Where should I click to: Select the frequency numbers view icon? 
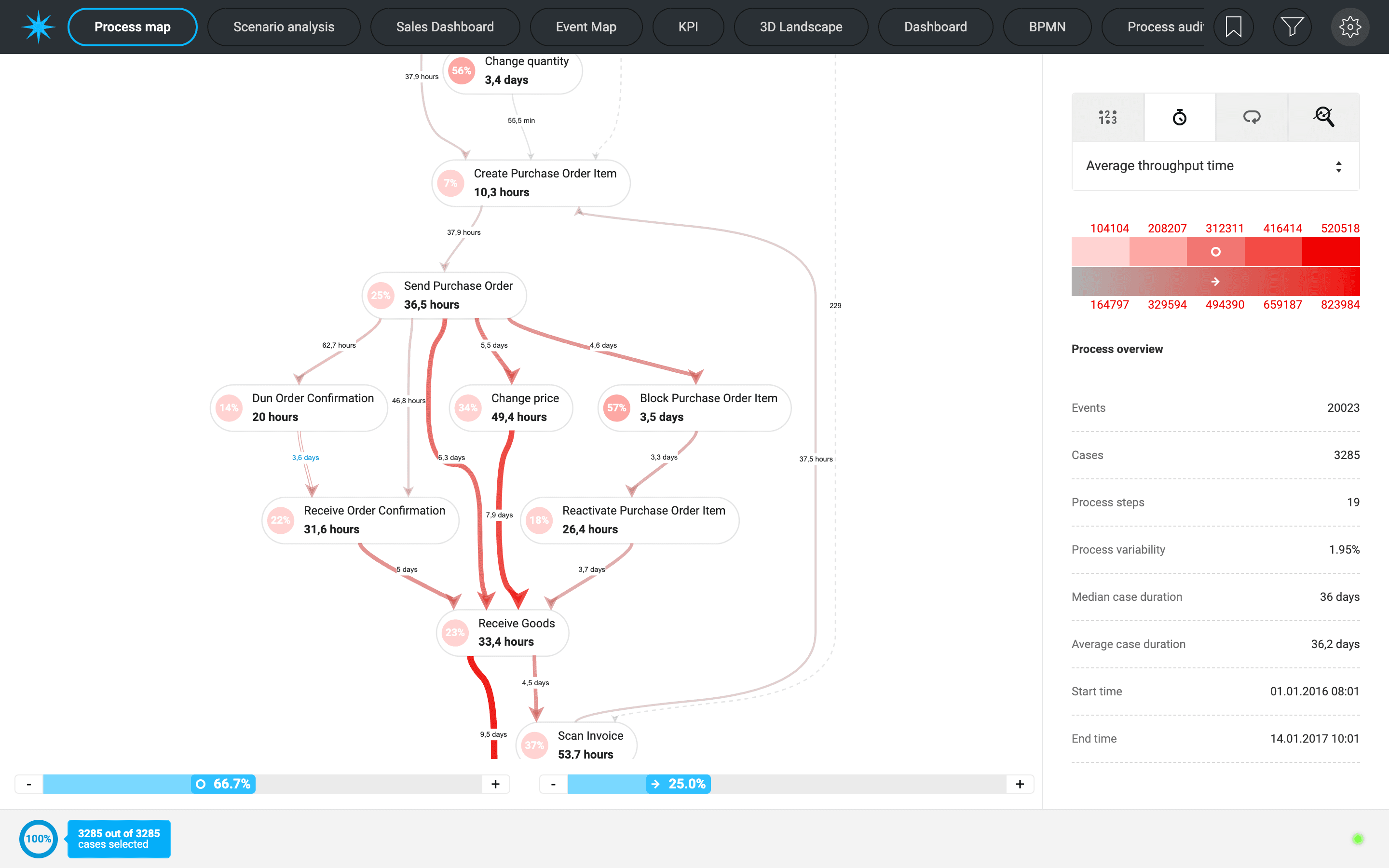1107,117
